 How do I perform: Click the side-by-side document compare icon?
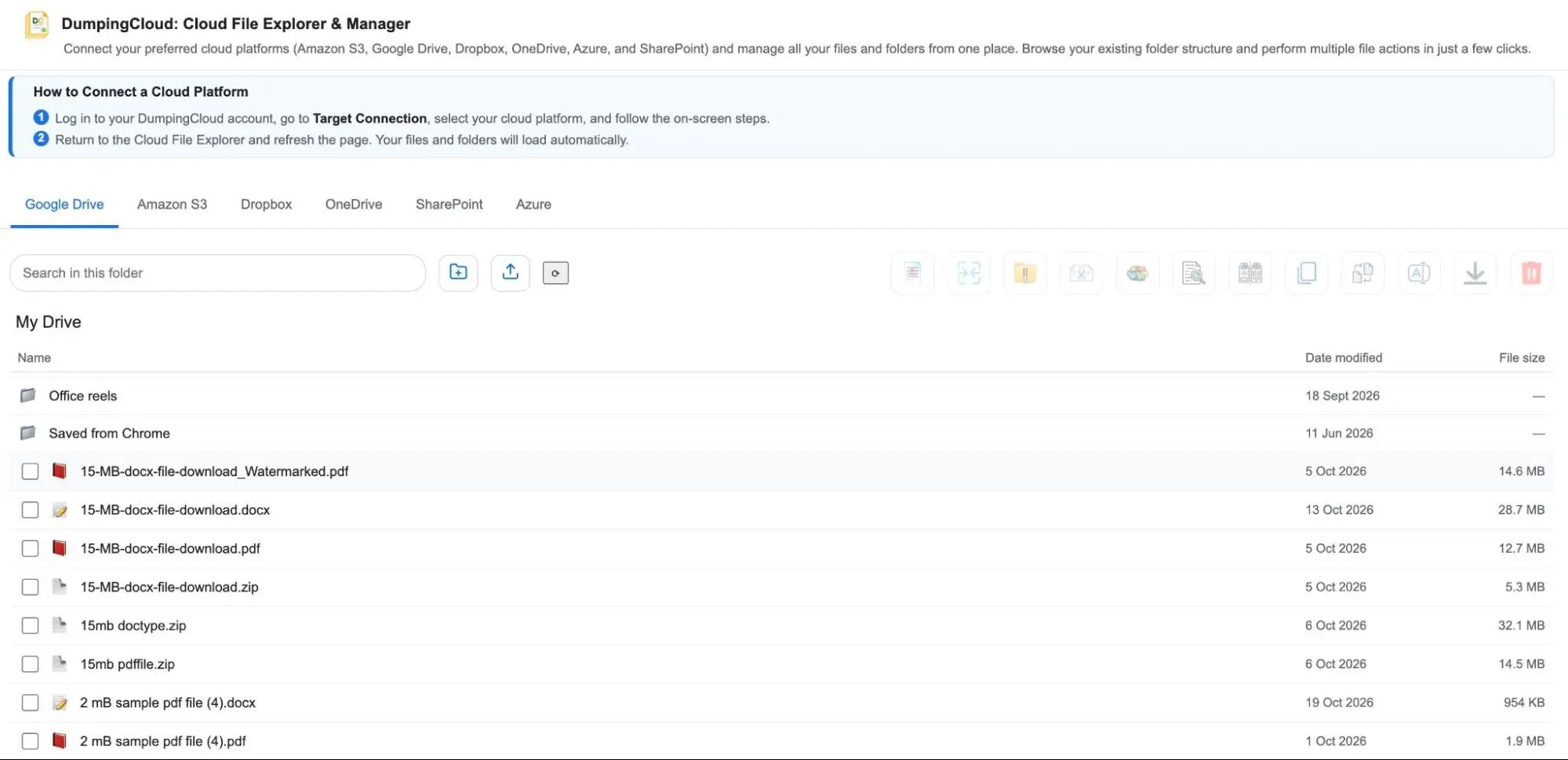click(x=1250, y=273)
